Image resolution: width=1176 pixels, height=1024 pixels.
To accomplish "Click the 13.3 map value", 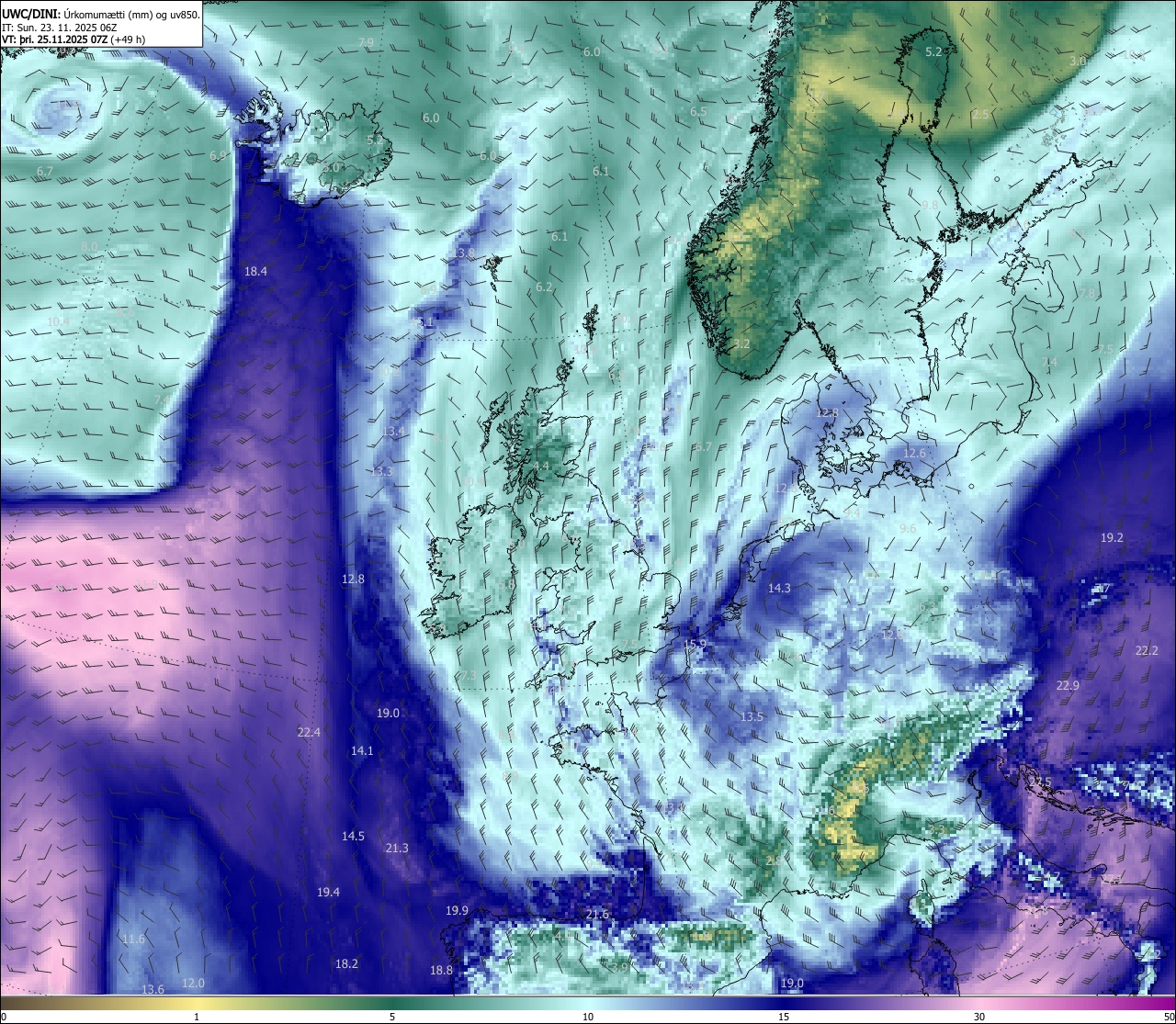I will (381, 471).
